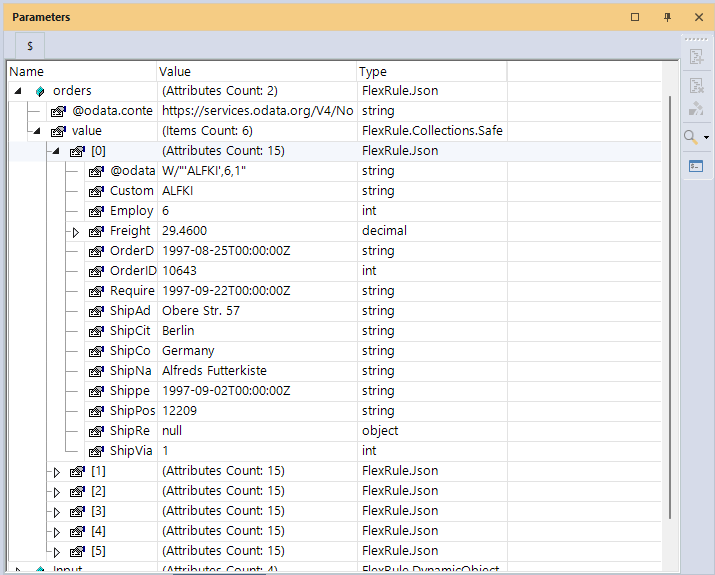
Task: Click the ShipCo row property icon
Action: 96,352
